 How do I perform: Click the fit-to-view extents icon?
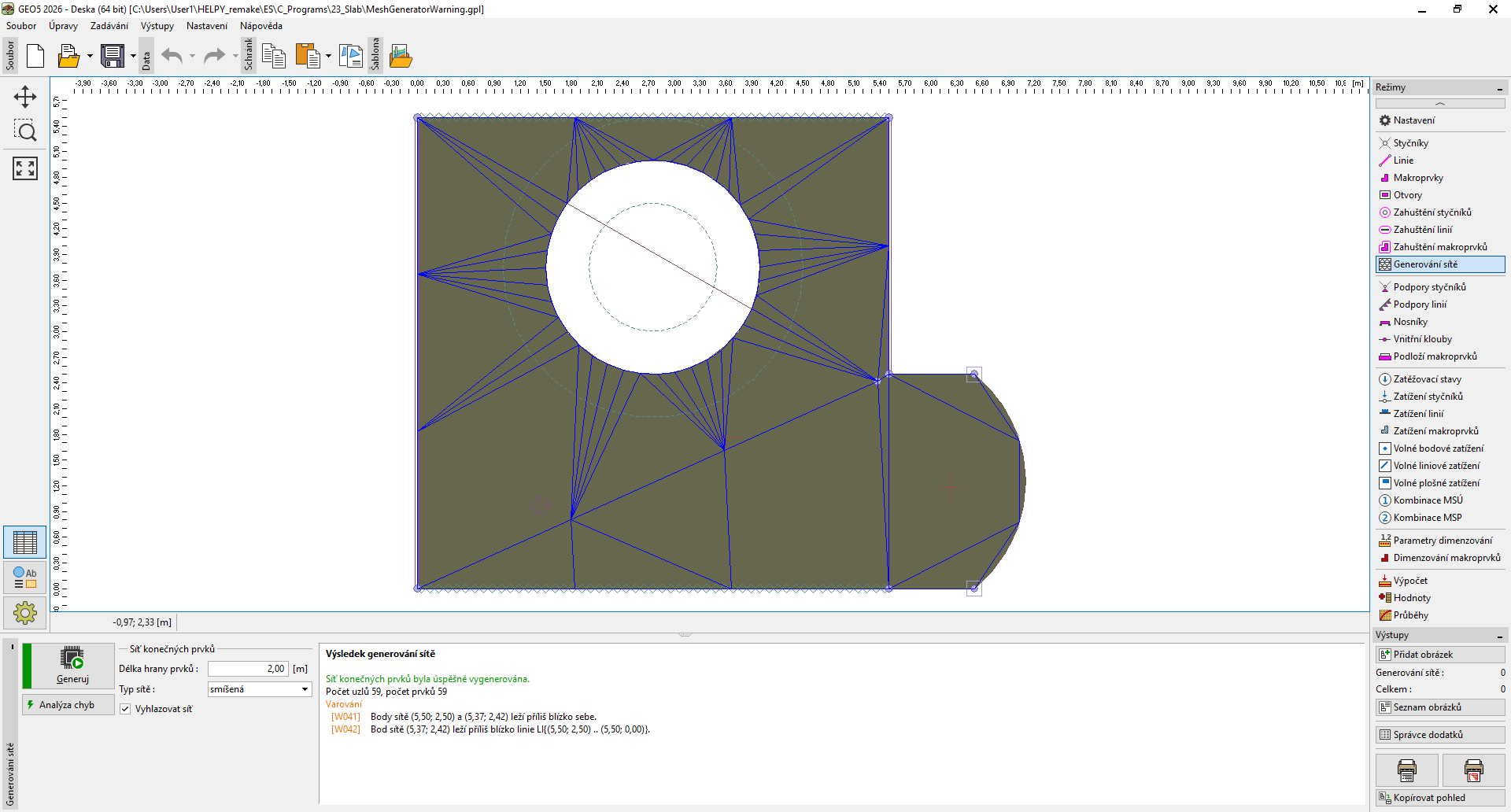click(25, 168)
